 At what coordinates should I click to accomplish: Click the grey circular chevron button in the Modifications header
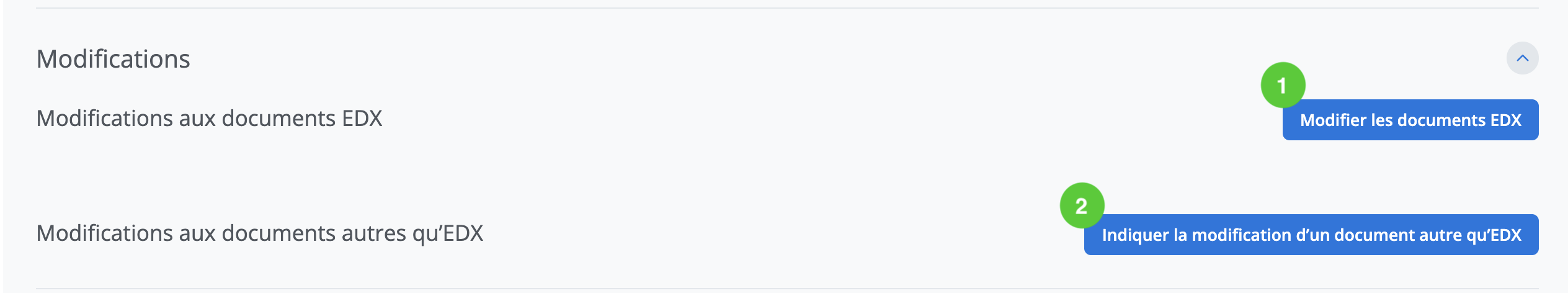tap(1522, 58)
